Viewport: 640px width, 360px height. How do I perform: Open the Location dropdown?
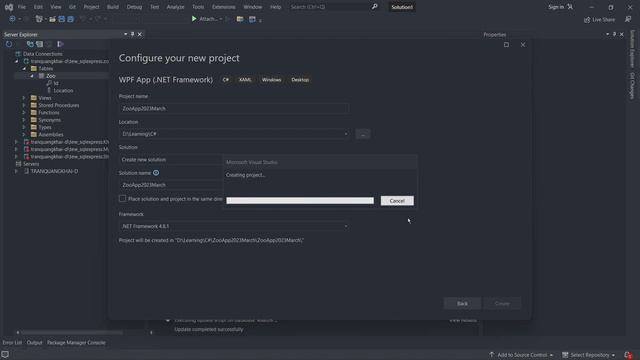[346, 134]
